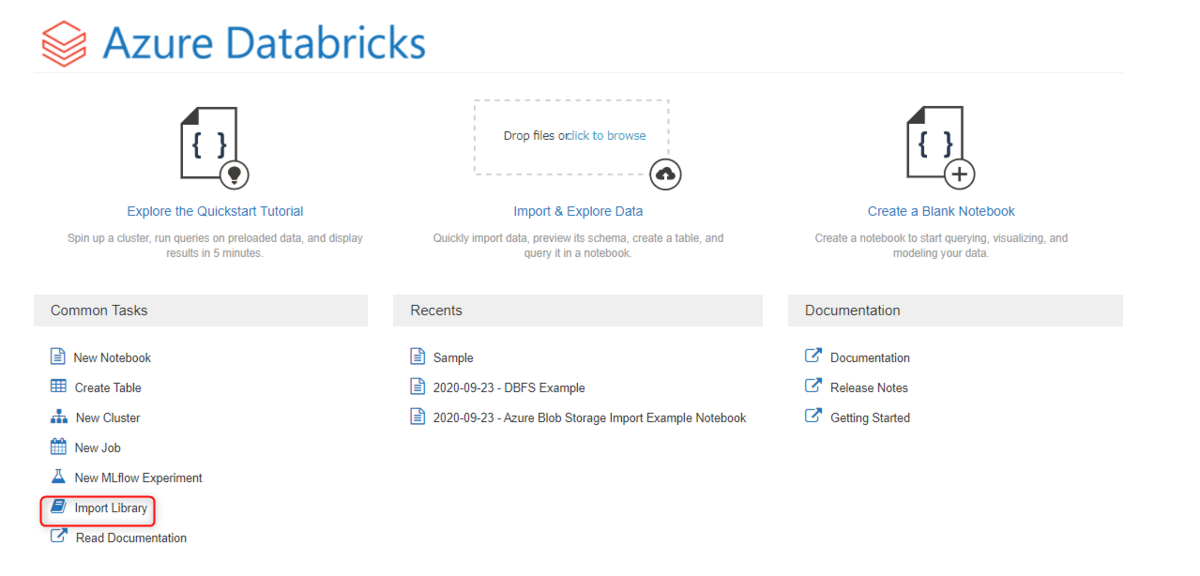Click the Azure Blob Storage notebook file icon
Image resolution: width=1200 pixels, height=576 pixels.
(x=418, y=417)
